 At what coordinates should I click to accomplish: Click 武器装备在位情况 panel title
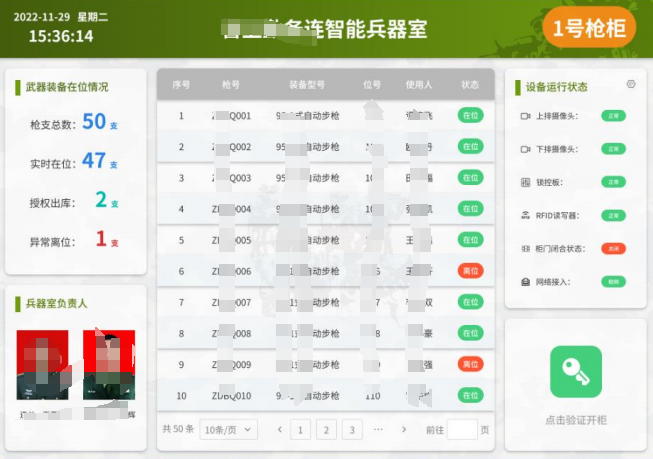tap(67, 87)
